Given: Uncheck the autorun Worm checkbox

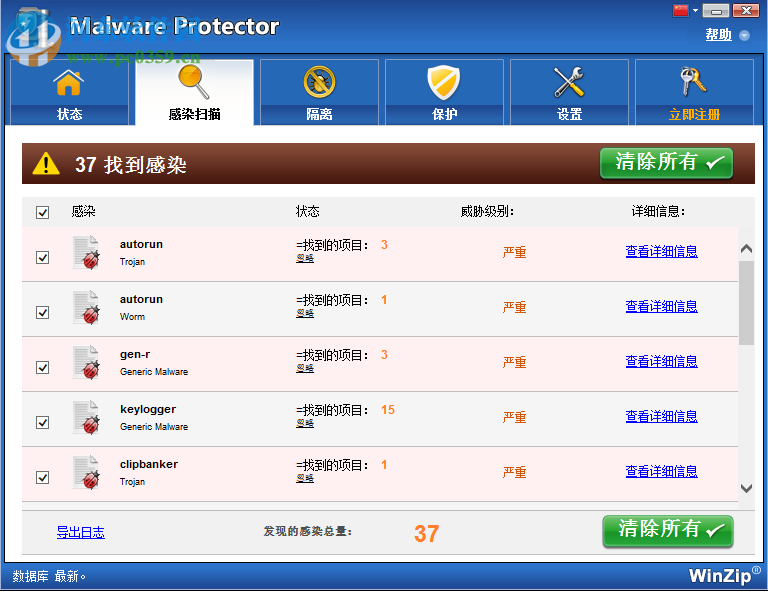Looking at the screenshot, I should 43,312.
